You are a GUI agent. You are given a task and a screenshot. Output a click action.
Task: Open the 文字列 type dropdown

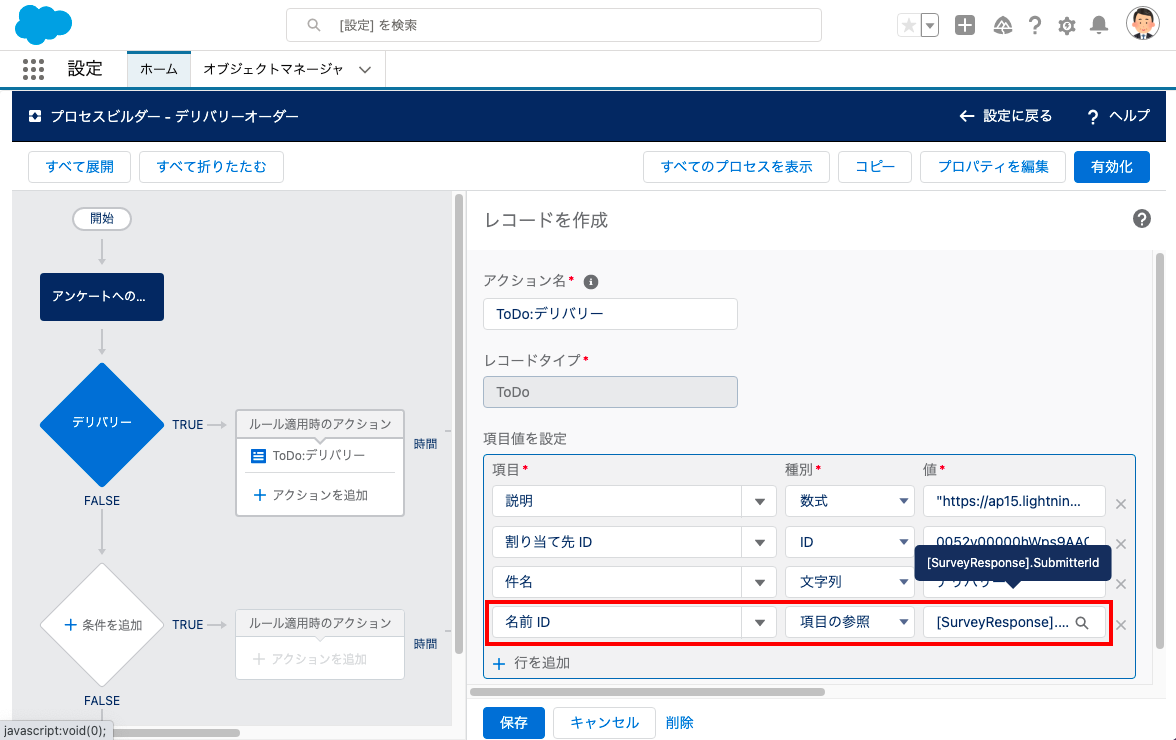(850, 582)
